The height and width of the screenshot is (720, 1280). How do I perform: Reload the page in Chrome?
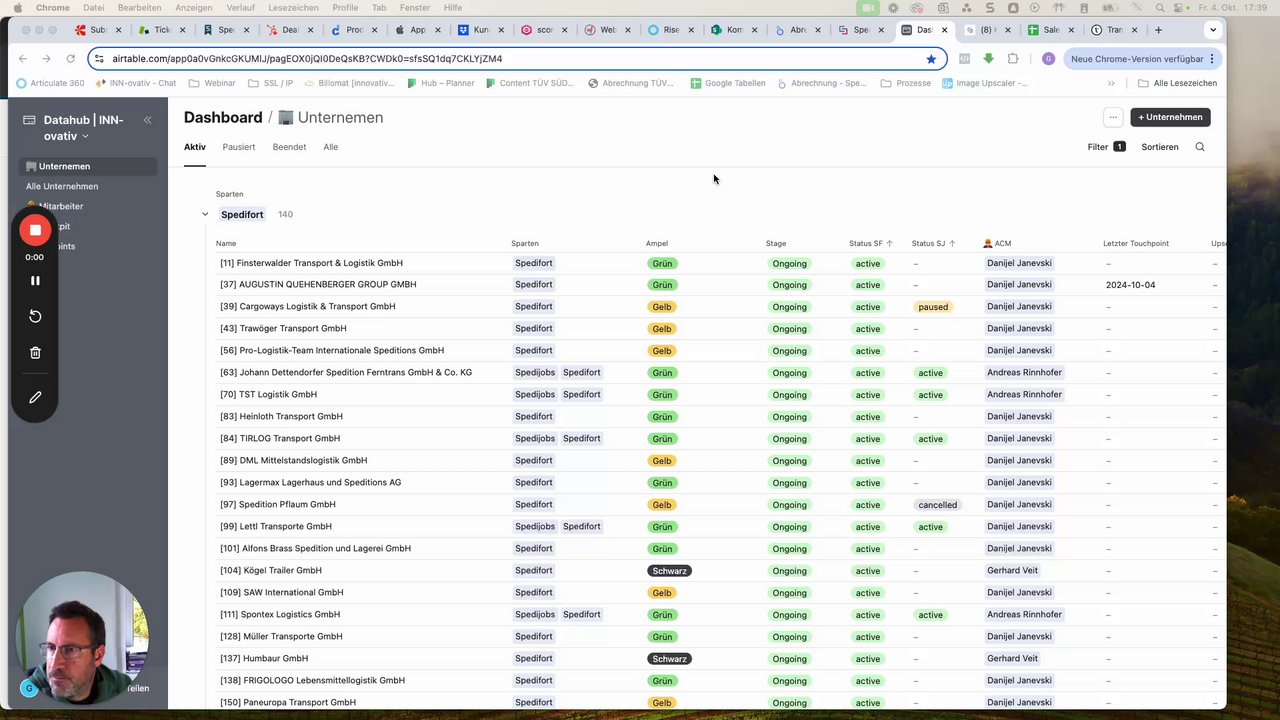pyautogui.click(x=70, y=59)
